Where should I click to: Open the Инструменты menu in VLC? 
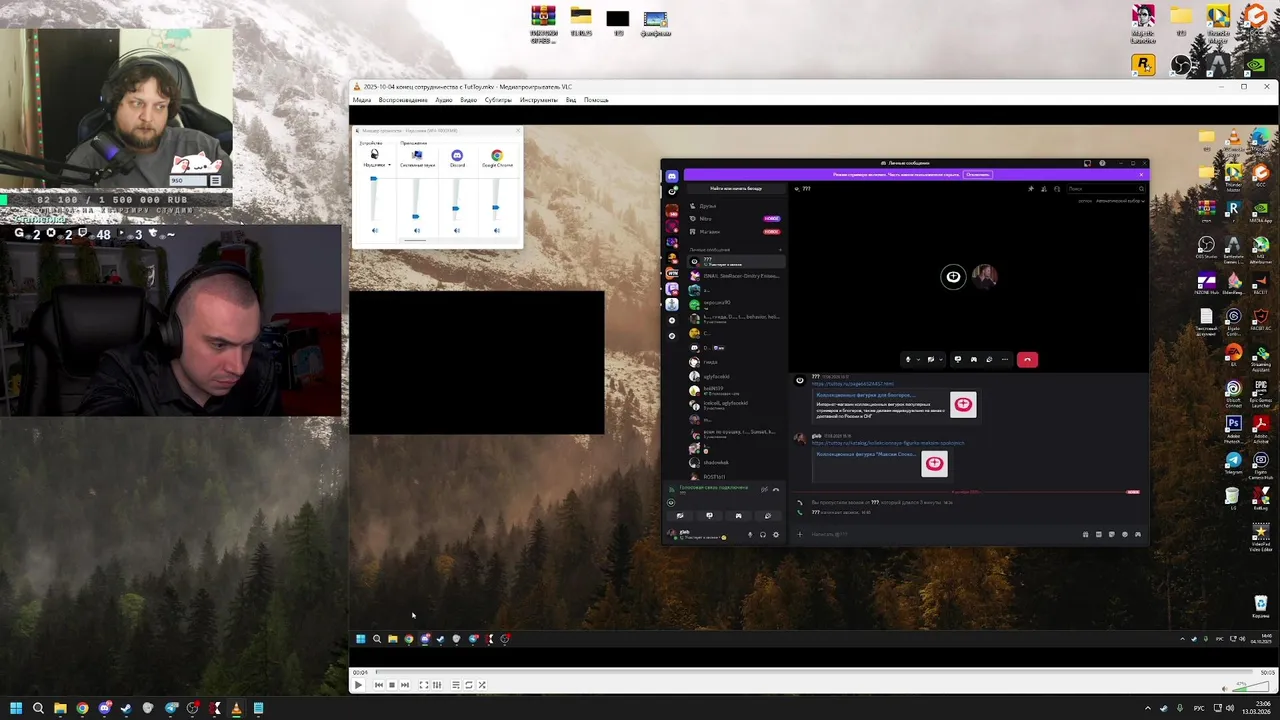pos(539,100)
